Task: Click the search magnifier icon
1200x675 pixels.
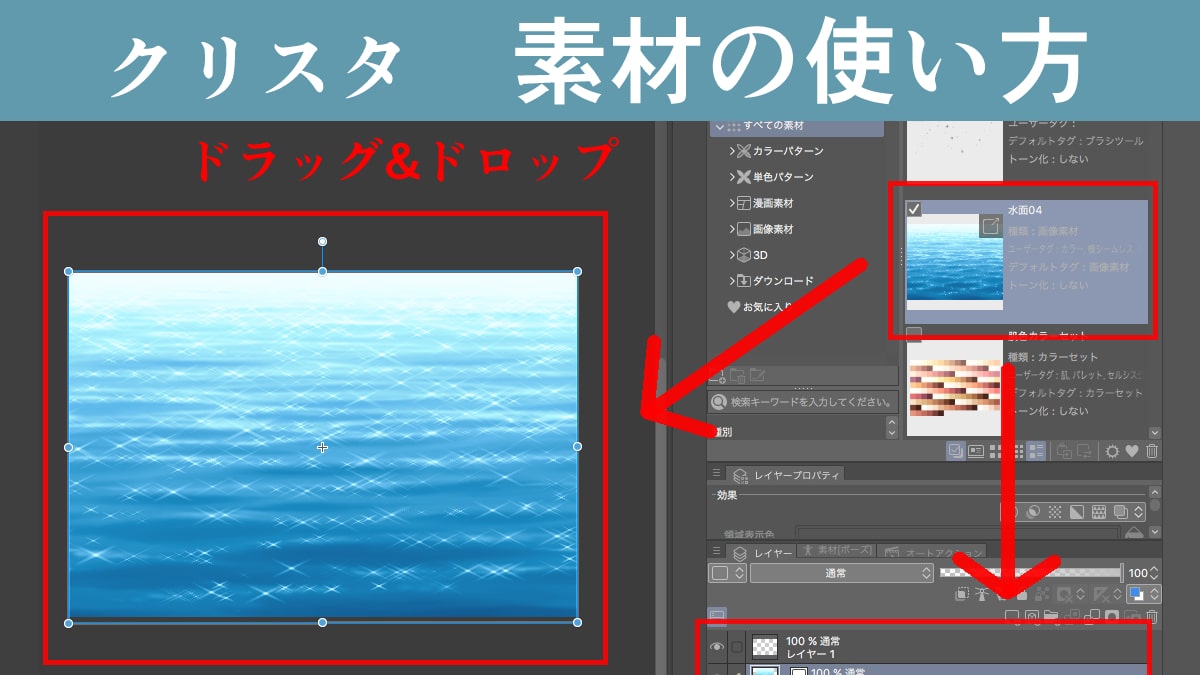Action: pyautogui.click(x=719, y=402)
